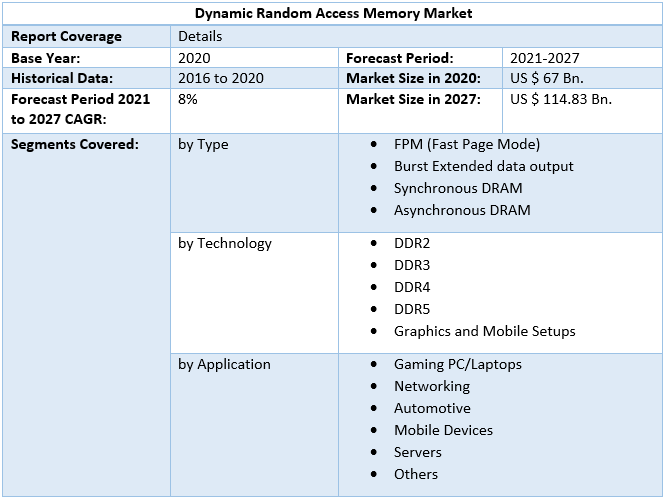The width and height of the screenshot is (669, 500).
Task: Select the by Type segment cell
Action: pos(203,144)
